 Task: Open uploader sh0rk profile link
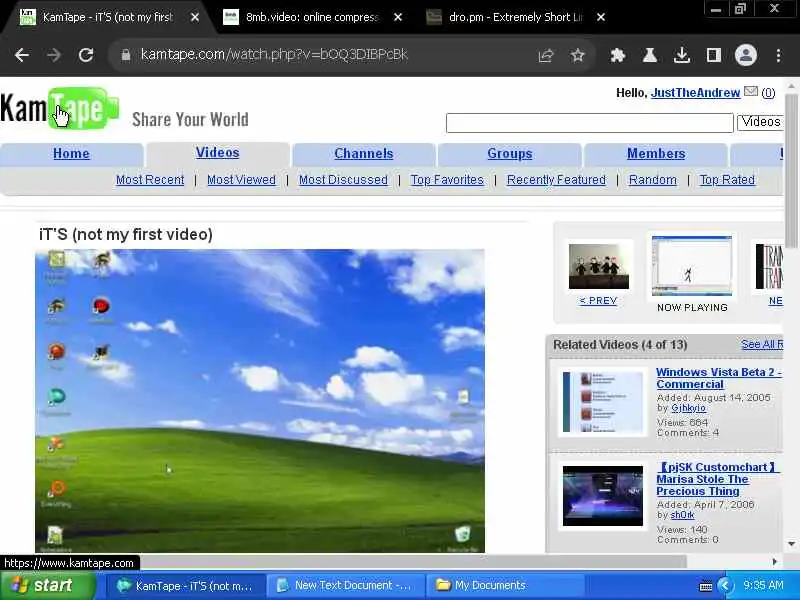click(x=682, y=515)
